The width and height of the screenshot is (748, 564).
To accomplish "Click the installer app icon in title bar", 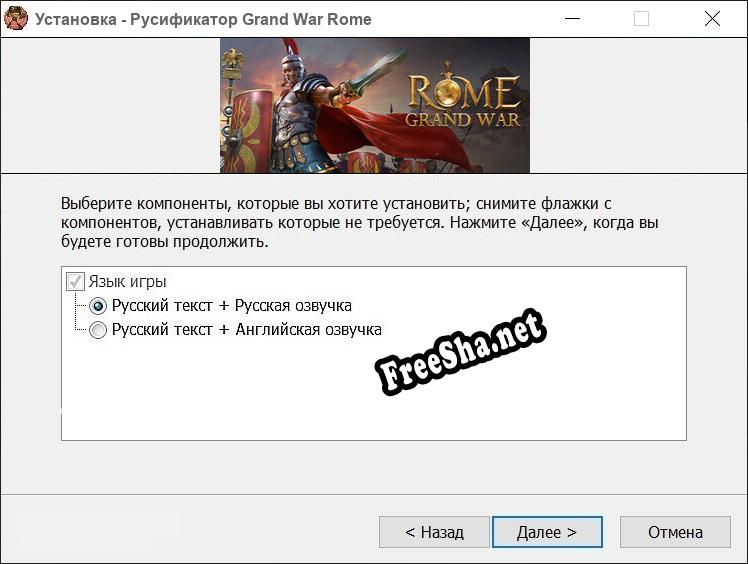I will click(16, 19).
